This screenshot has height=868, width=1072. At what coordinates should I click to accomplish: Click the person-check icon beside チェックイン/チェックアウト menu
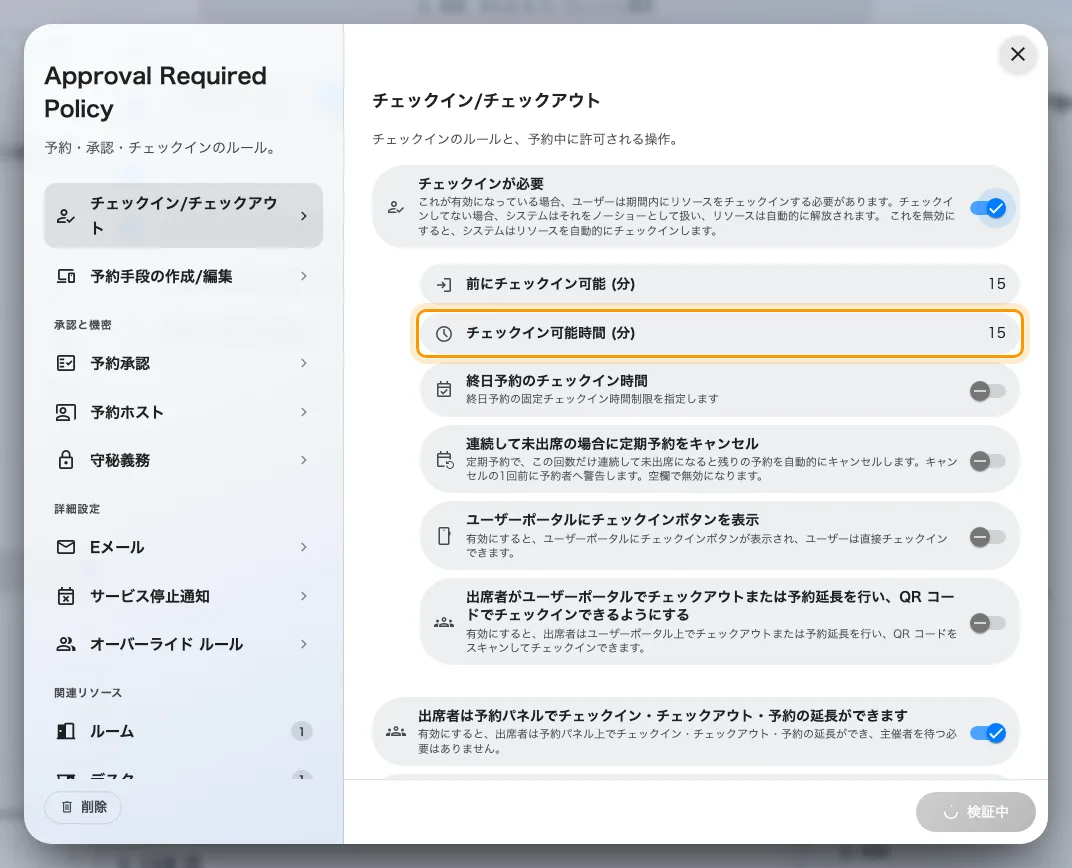pos(66,216)
